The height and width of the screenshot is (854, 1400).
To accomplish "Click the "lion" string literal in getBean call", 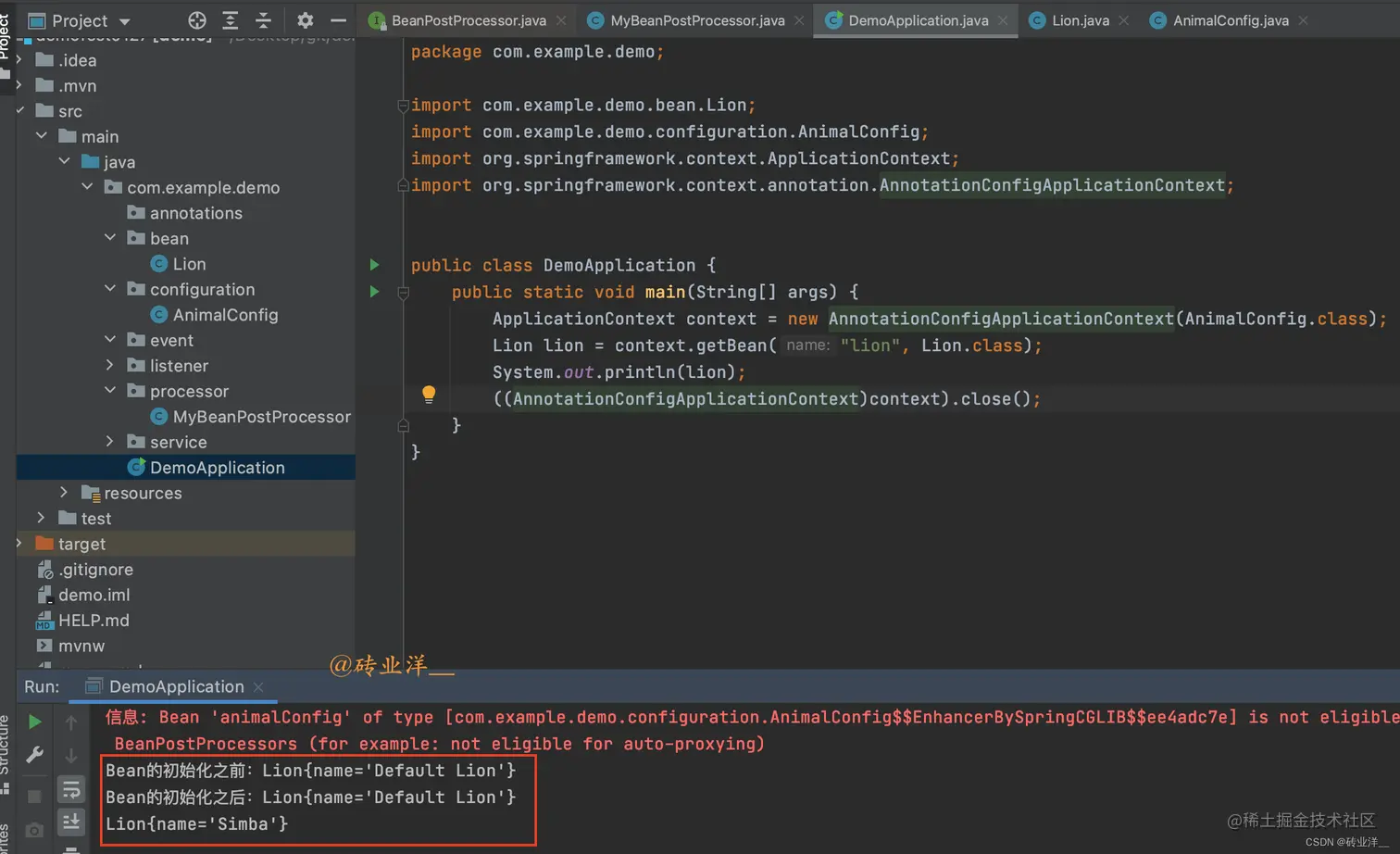I will [x=869, y=345].
